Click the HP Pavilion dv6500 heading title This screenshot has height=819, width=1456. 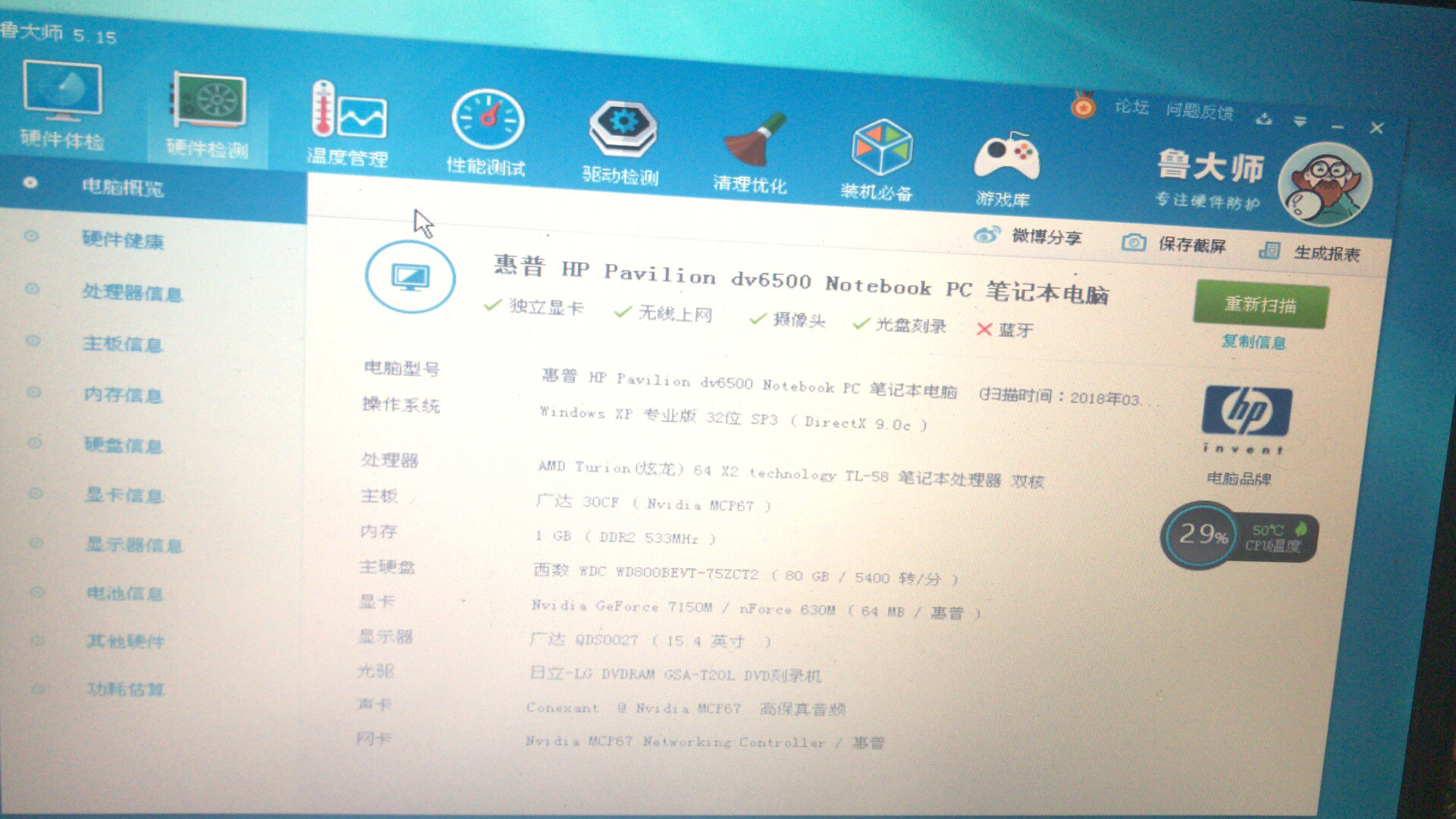[x=801, y=279]
